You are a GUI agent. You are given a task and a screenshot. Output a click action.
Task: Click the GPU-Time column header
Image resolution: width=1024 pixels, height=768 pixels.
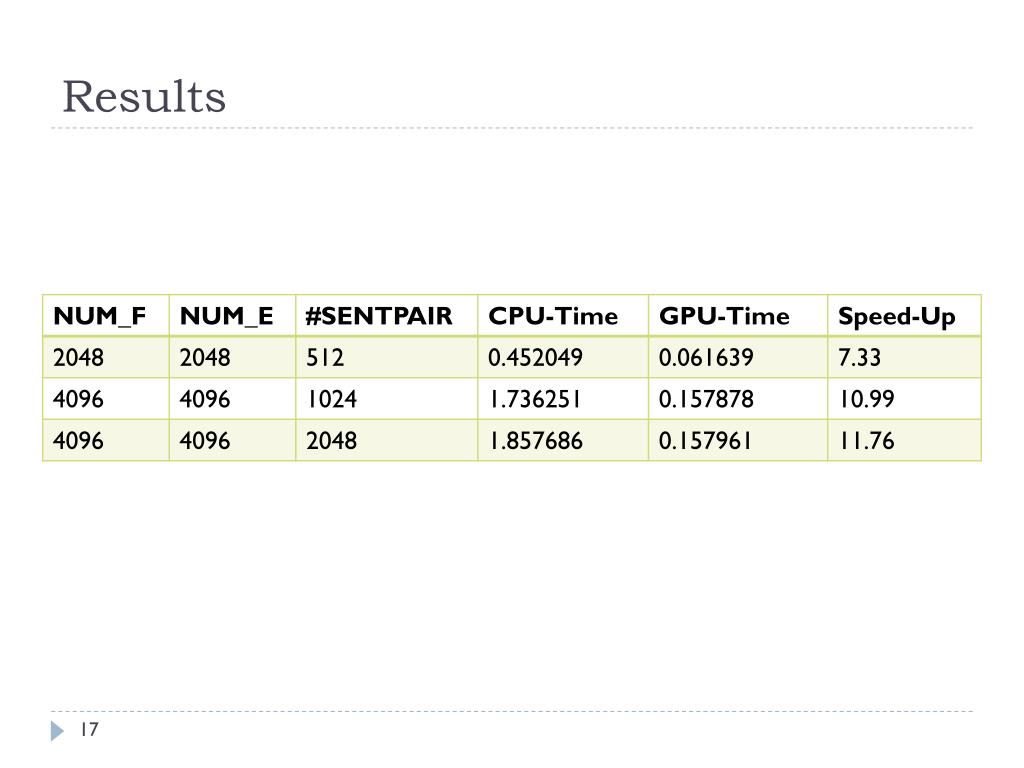(x=724, y=316)
